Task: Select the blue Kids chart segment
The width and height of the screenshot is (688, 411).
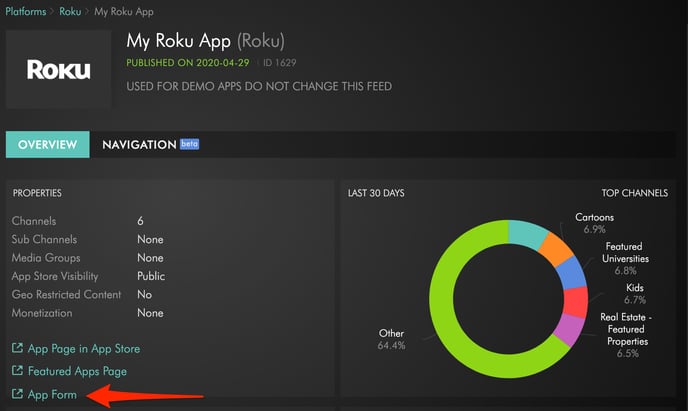Action: (574, 274)
